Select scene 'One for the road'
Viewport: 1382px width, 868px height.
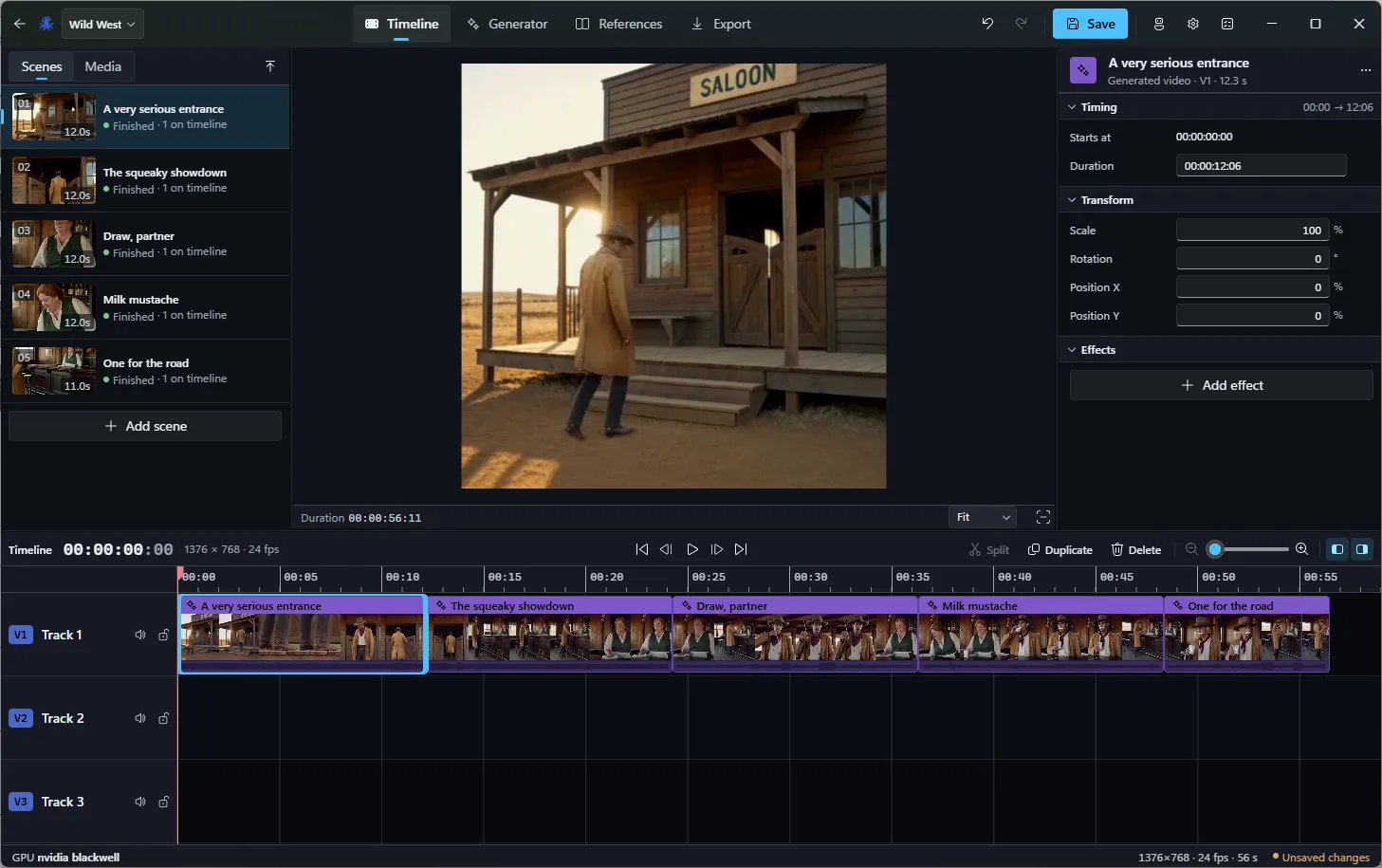click(x=145, y=371)
